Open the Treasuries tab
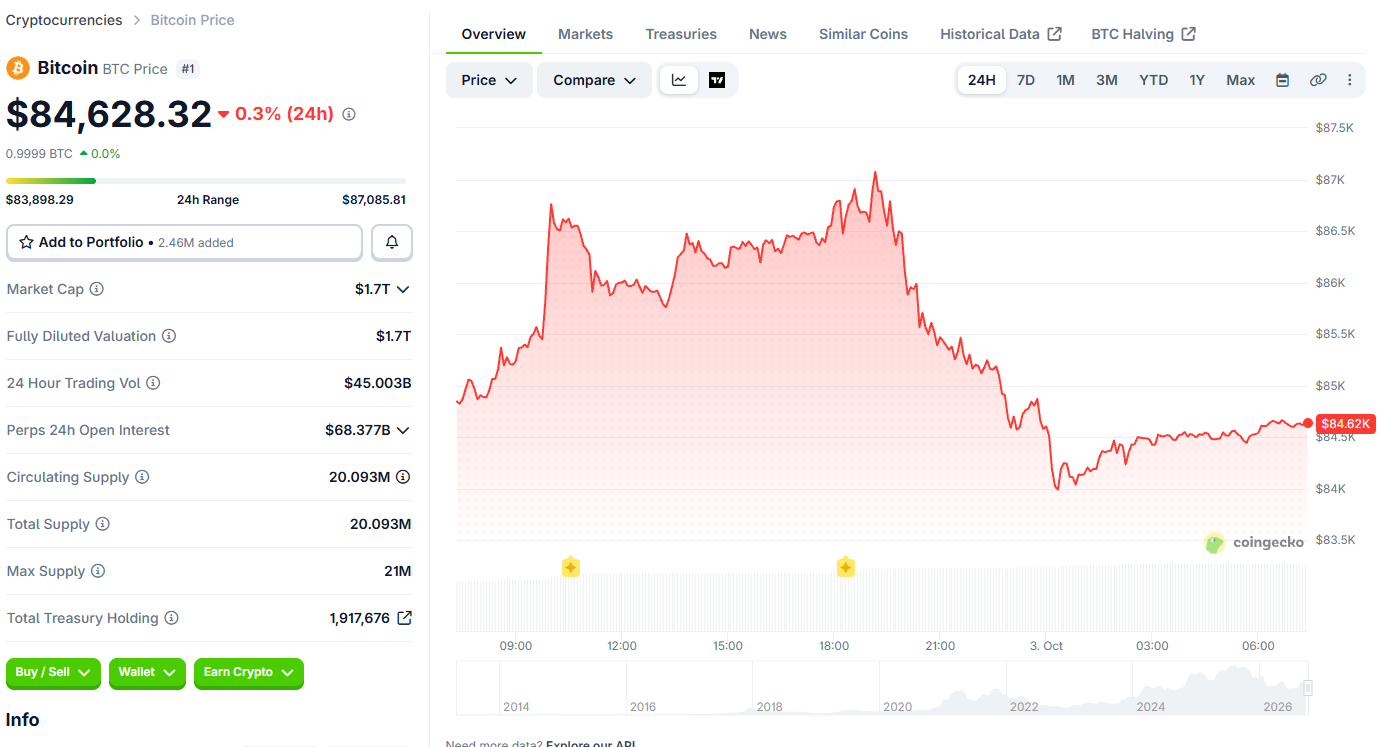 681,34
